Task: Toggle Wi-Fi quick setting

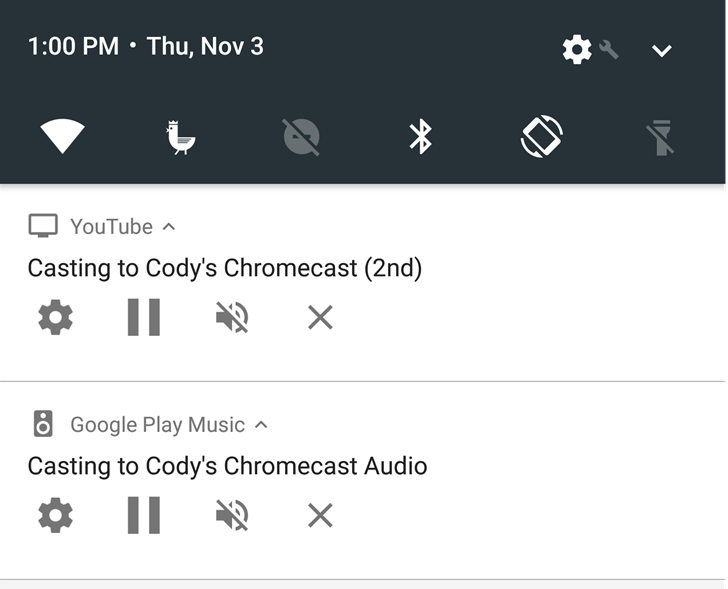Action: (62, 136)
